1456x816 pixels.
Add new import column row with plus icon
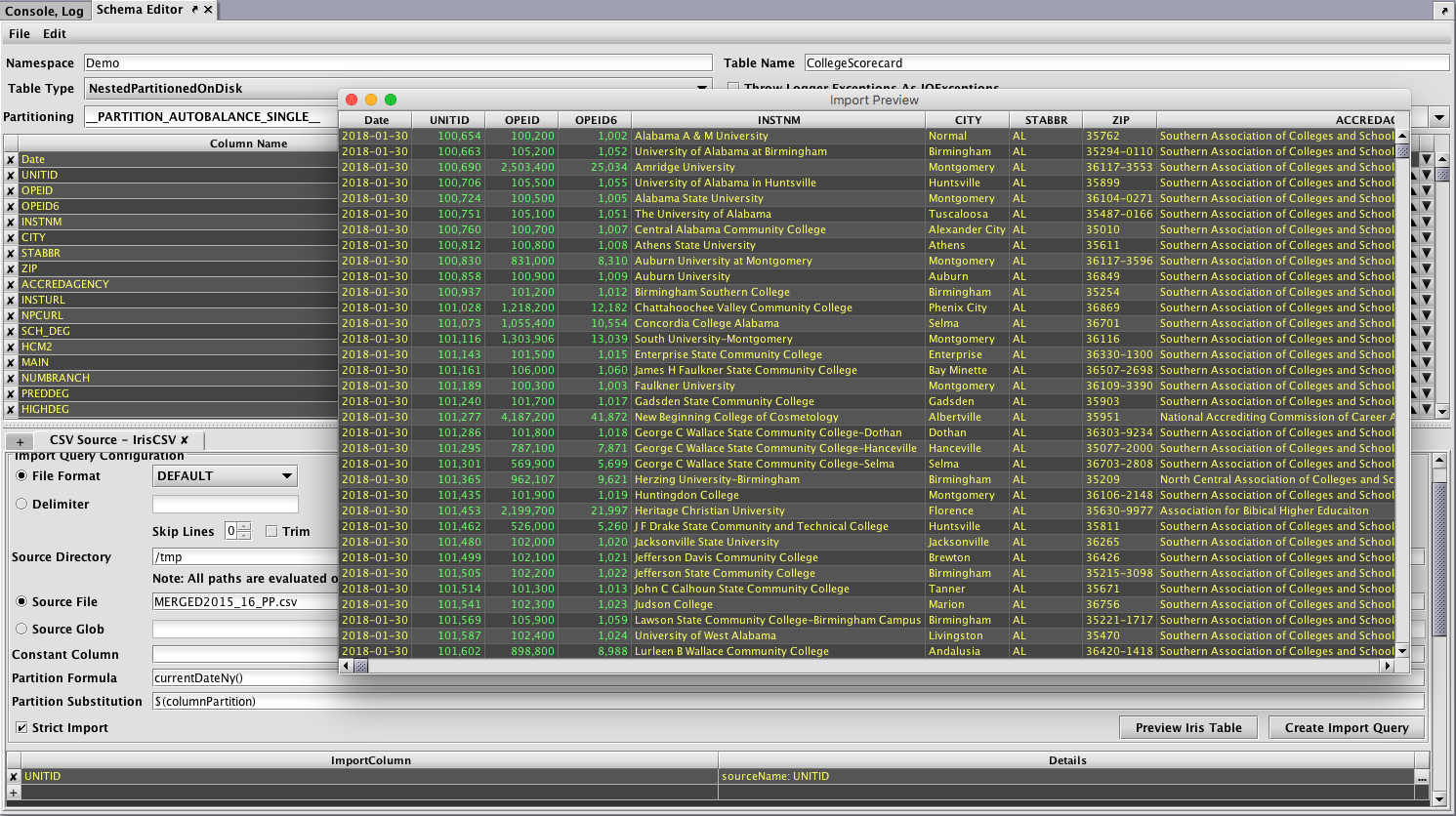[13, 793]
